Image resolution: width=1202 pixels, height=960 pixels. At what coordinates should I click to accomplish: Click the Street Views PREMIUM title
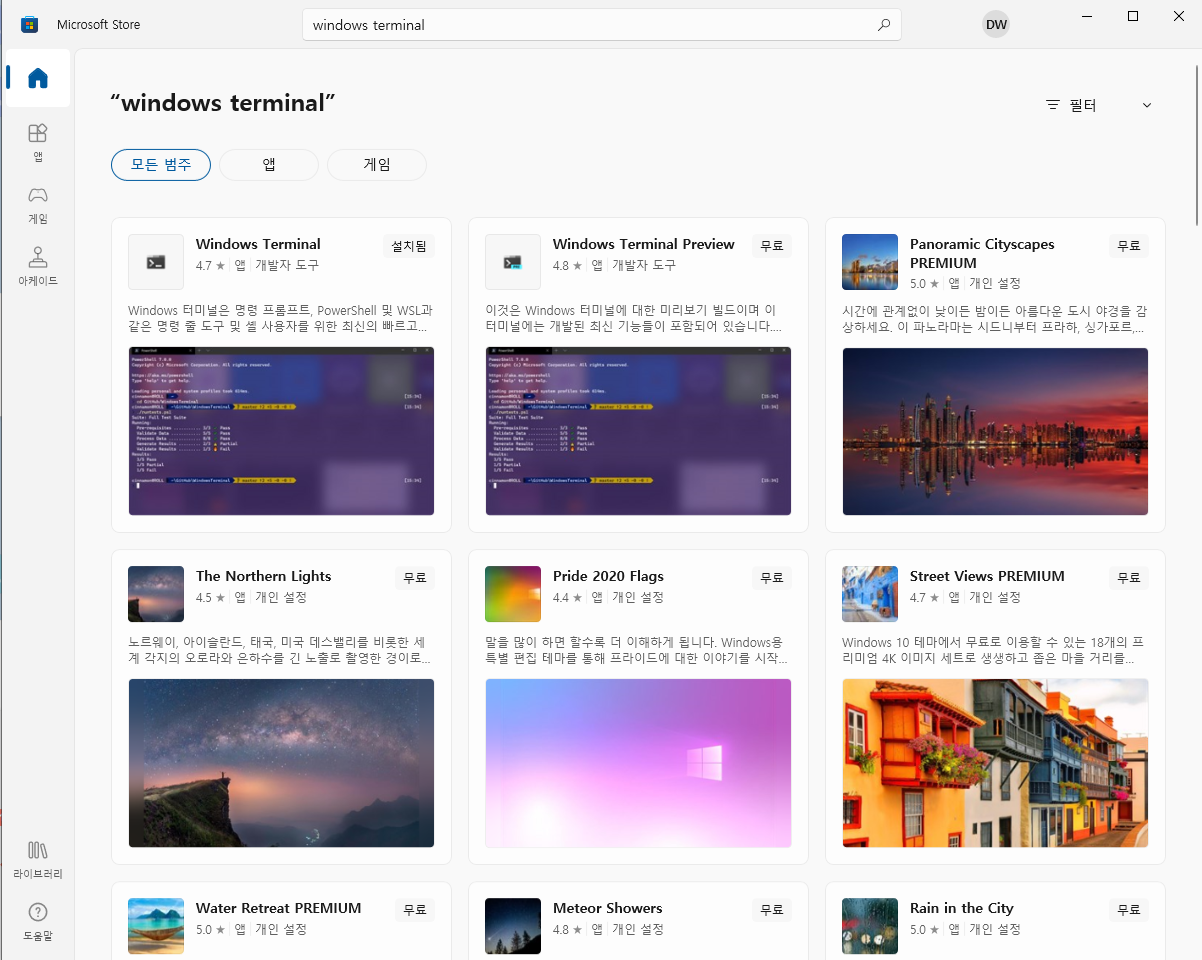[987, 576]
